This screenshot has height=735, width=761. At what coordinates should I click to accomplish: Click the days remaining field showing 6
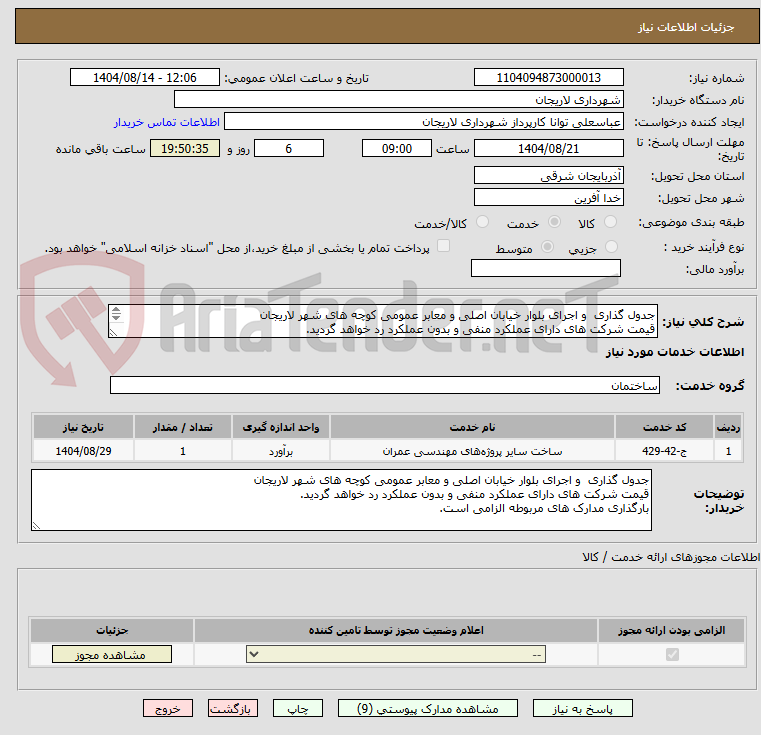[289, 148]
